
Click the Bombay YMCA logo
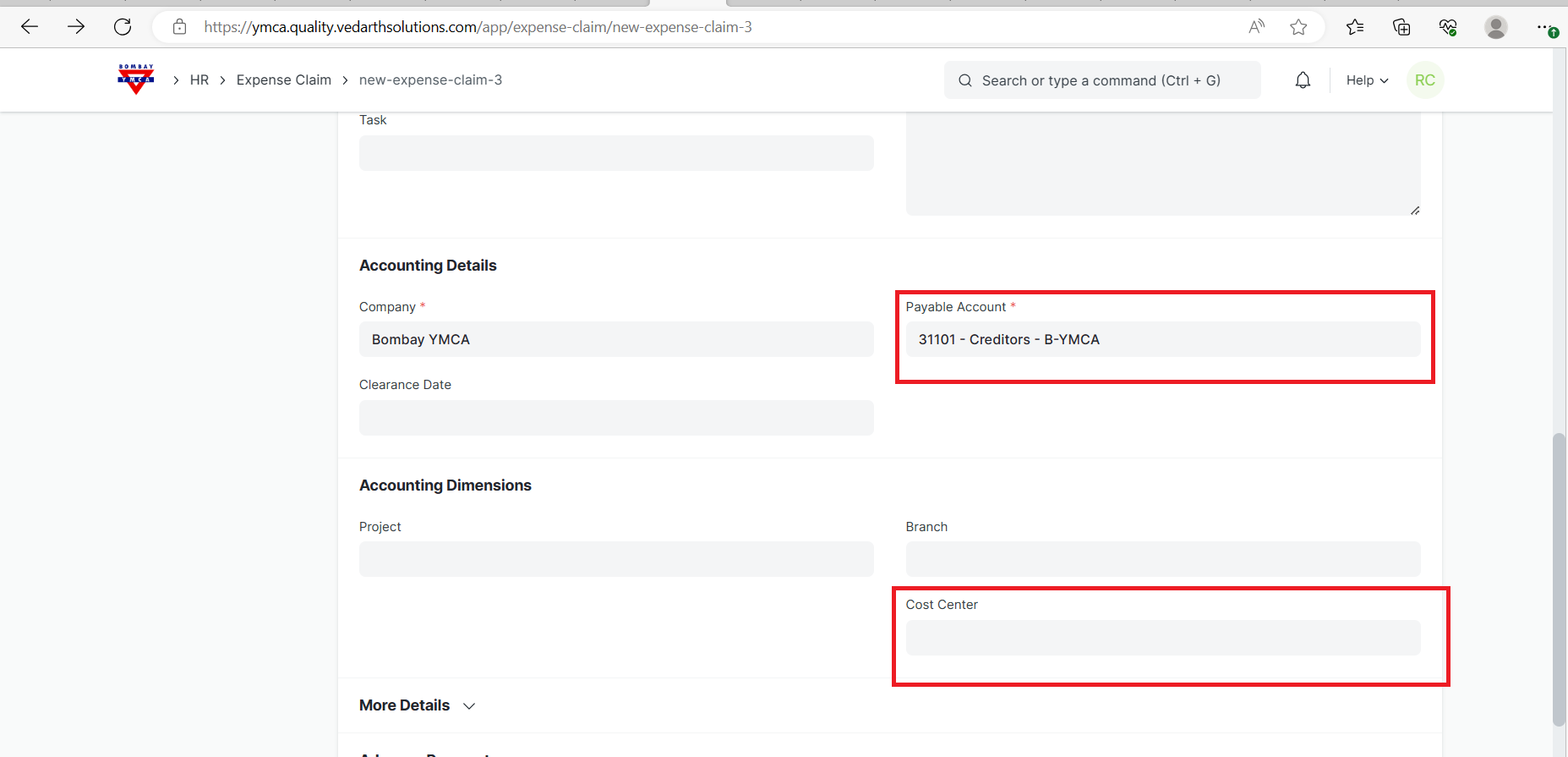point(135,80)
